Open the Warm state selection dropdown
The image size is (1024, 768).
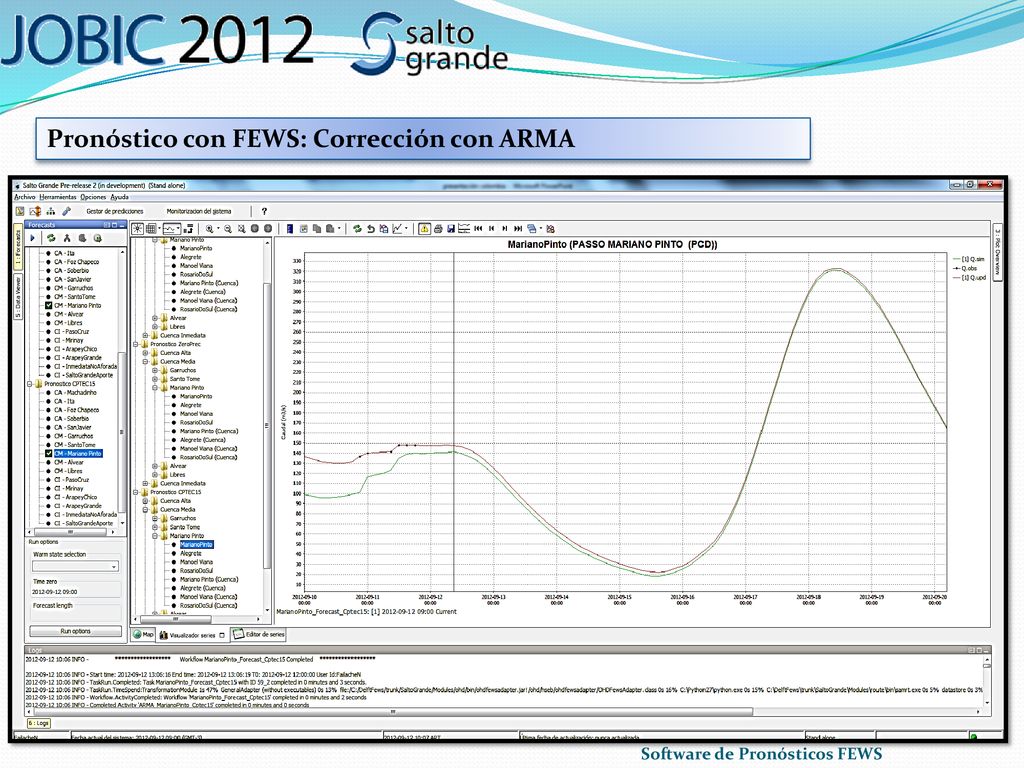(x=76, y=566)
